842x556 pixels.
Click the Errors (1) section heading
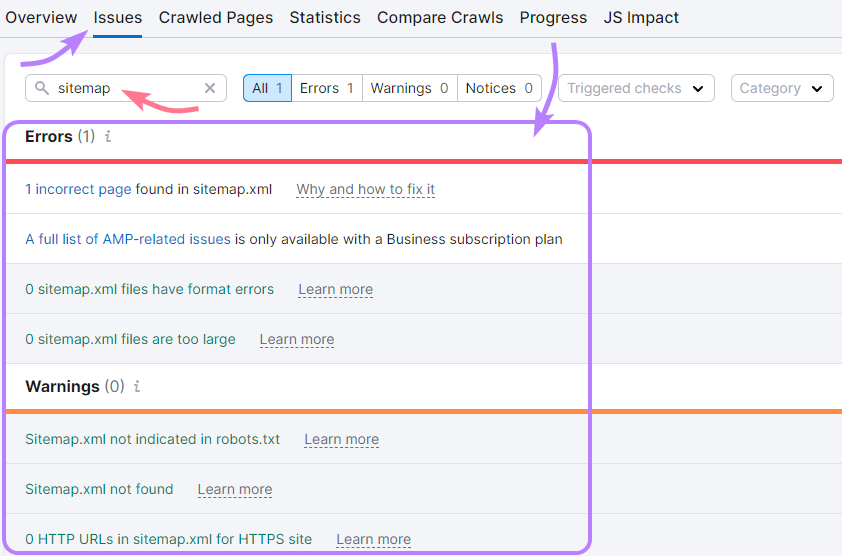(x=60, y=136)
